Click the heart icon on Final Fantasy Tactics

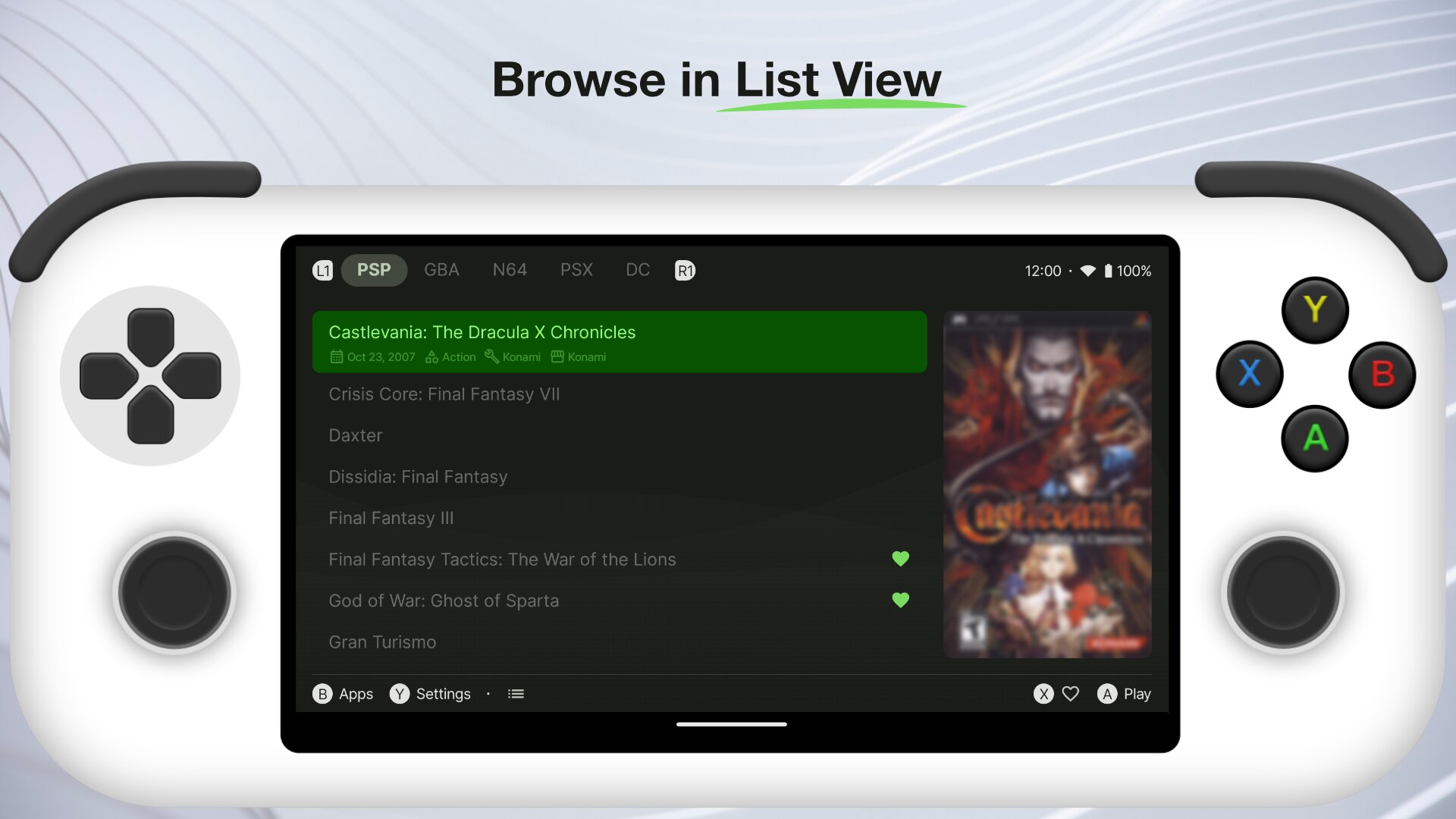(x=900, y=558)
